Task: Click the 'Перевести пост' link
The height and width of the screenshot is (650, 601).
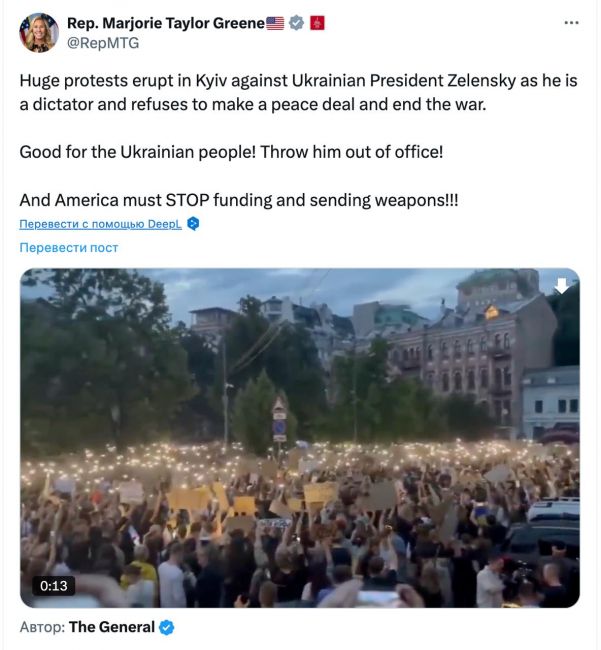Action: click(x=69, y=247)
